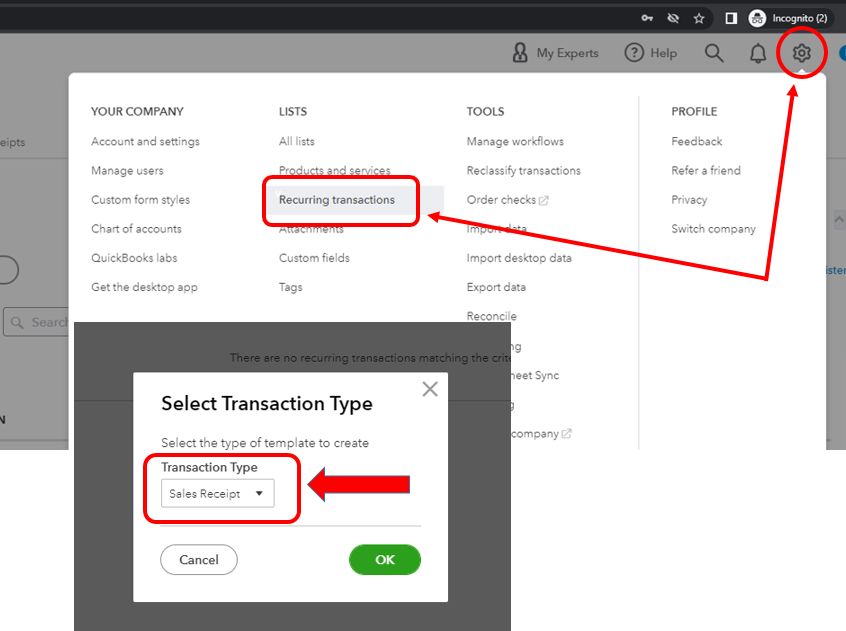
Task: Click the My Experts person icon
Action: click(518, 53)
